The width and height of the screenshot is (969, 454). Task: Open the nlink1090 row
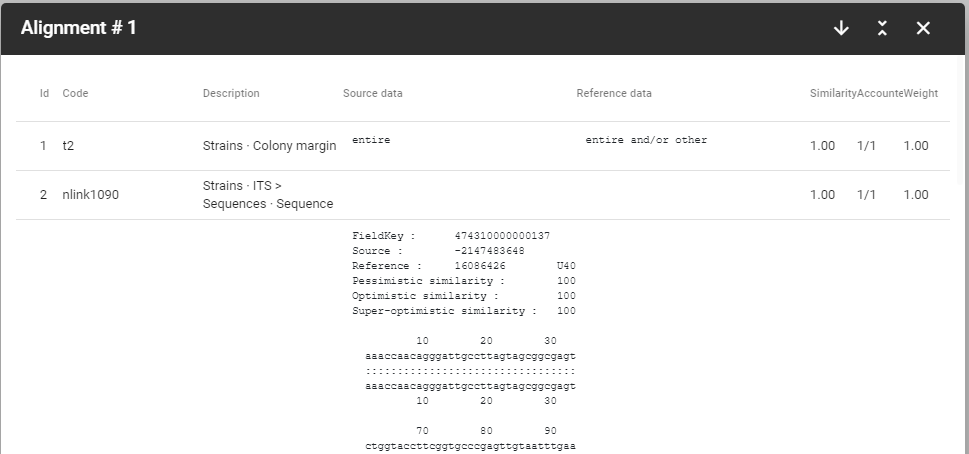483,195
